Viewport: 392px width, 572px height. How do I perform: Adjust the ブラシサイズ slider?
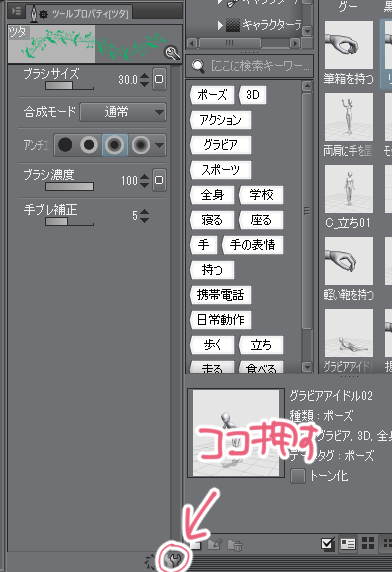pyautogui.click(x=69, y=86)
